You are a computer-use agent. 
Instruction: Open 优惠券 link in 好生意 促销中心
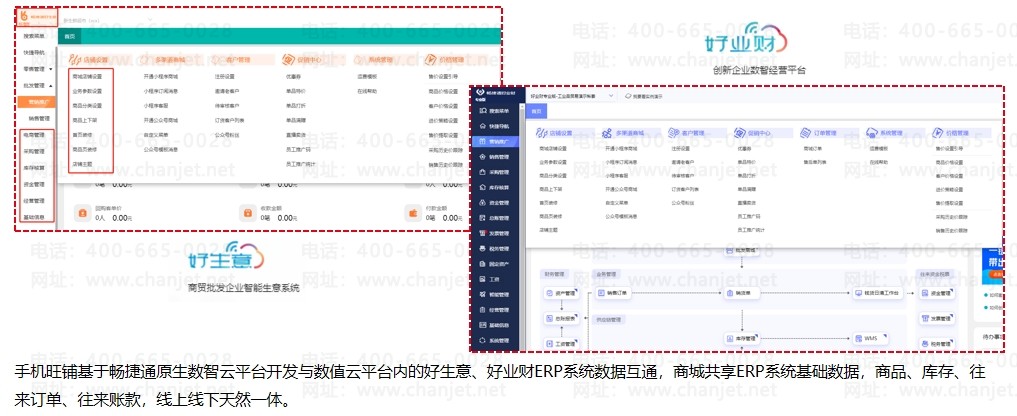292,77
